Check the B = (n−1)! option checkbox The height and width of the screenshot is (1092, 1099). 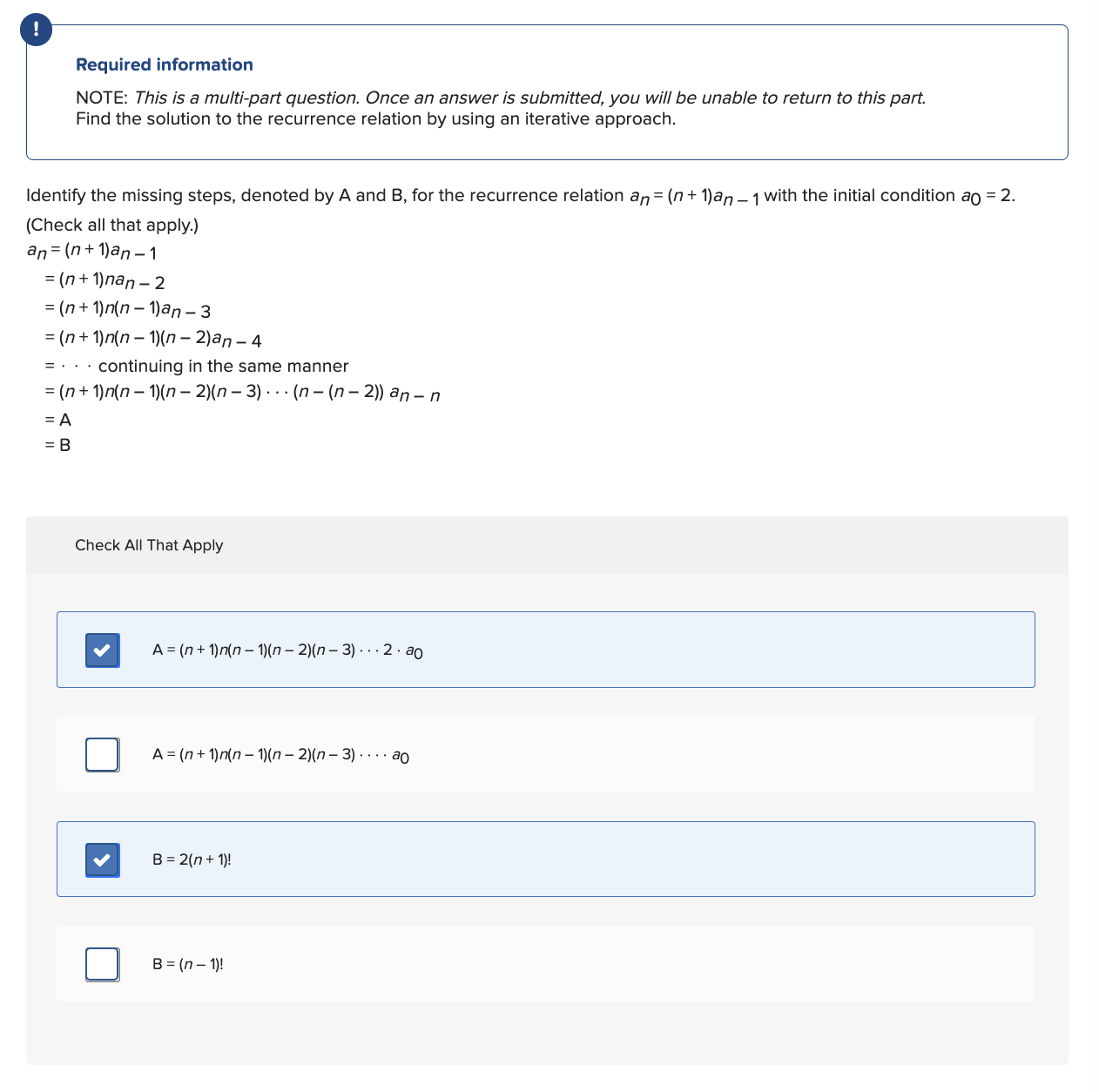tap(102, 964)
